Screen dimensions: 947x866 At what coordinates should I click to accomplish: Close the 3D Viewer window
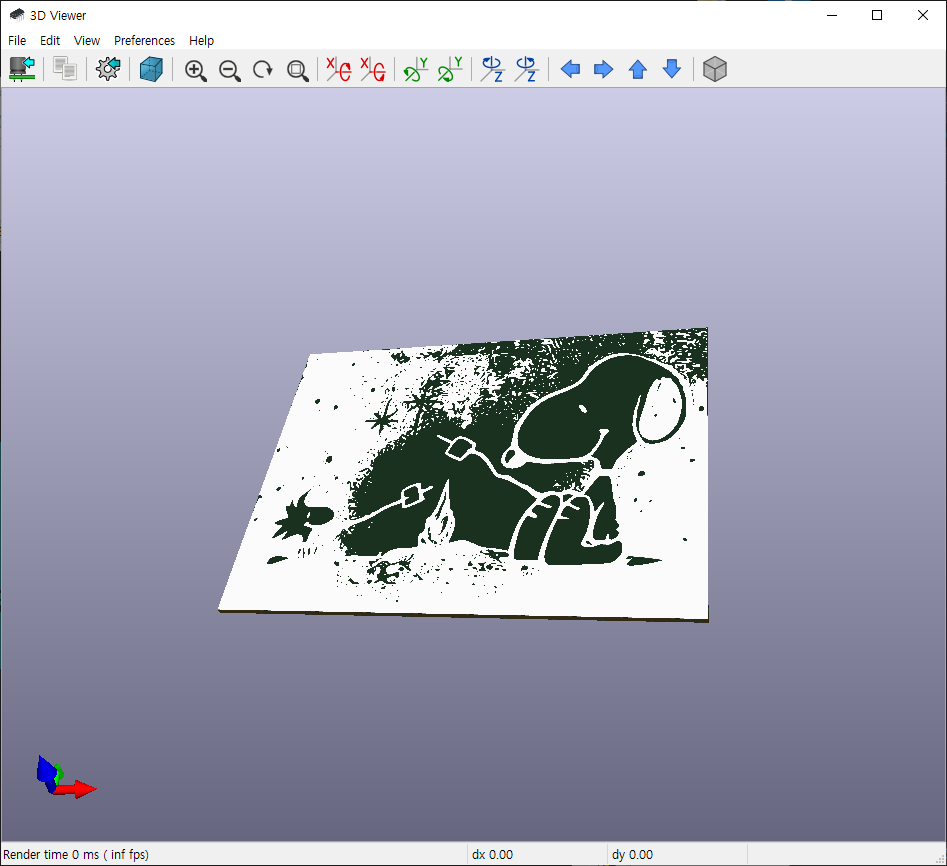click(923, 15)
